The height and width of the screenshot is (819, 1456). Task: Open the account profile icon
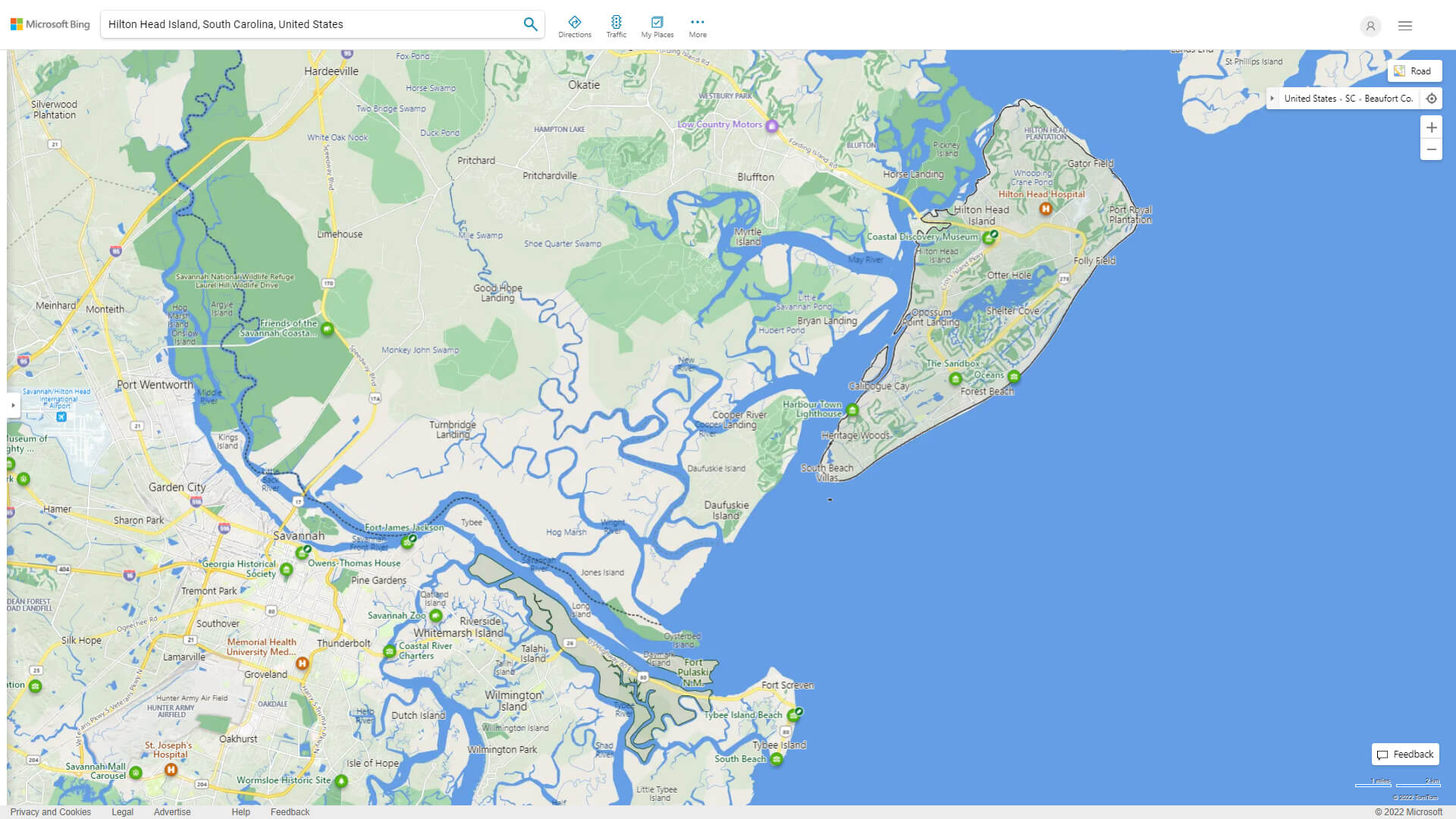tap(1370, 26)
